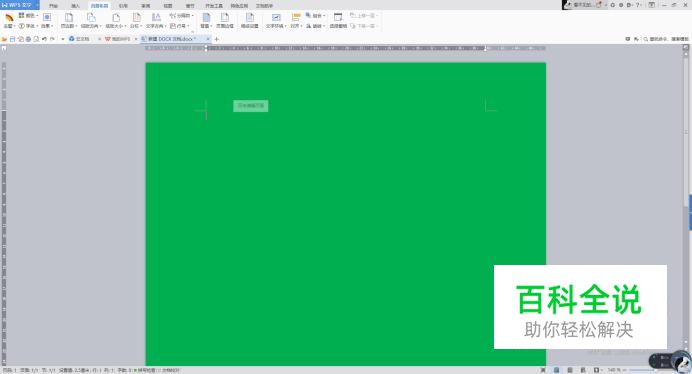Viewport: 692px width, 374px height.
Task: Click the save icon in quick-access bar
Action: pyautogui.click(x=12, y=39)
